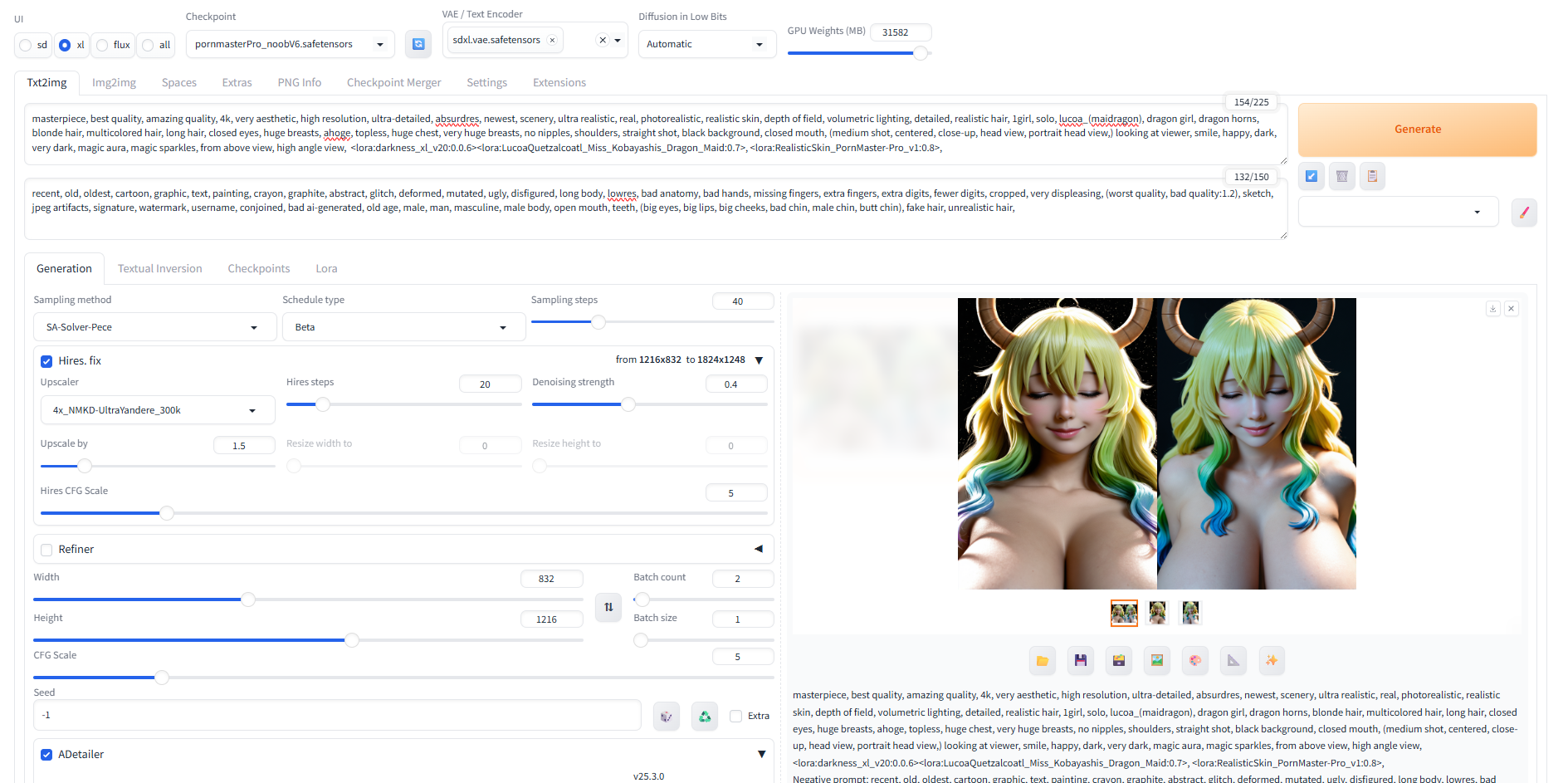Image resolution: width=1568 pixels, height=783 pixels.
Task: Open the Upscaler dropdown
Action: [158, 410]
